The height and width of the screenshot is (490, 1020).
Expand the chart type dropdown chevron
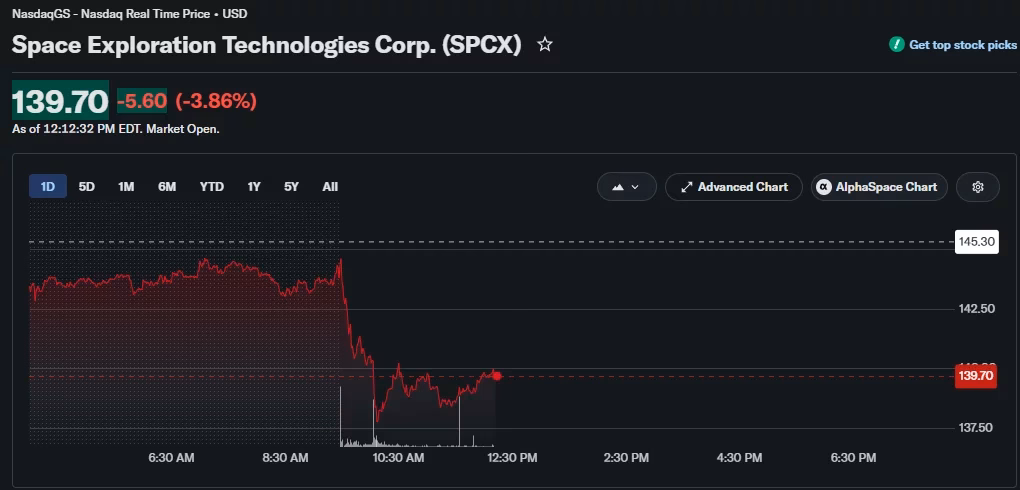[635, 187]
